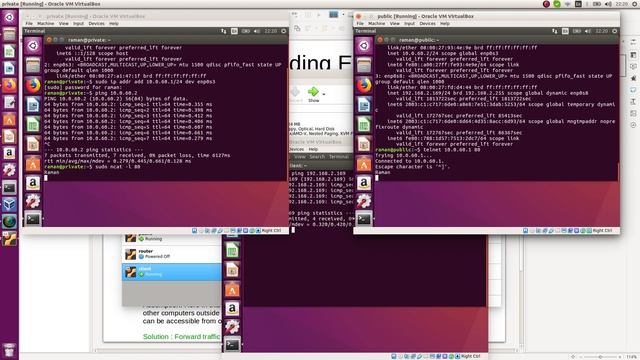Open Ubuntu Software in the private VM launcher
This screenshot has height=360, width=640.
tap(33, 164)
